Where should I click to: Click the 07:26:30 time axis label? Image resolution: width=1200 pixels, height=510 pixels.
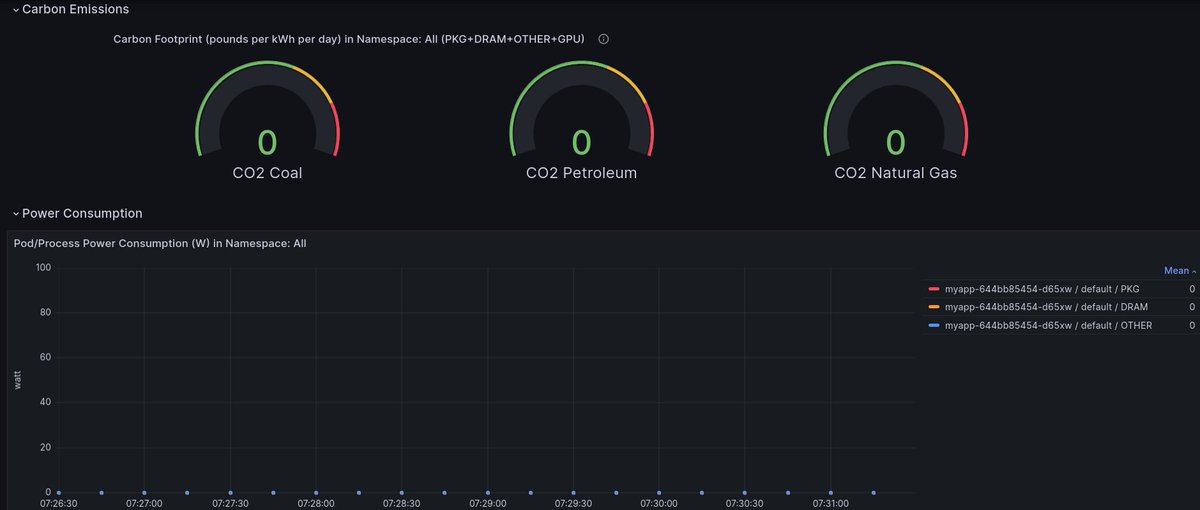click(59, 504)
